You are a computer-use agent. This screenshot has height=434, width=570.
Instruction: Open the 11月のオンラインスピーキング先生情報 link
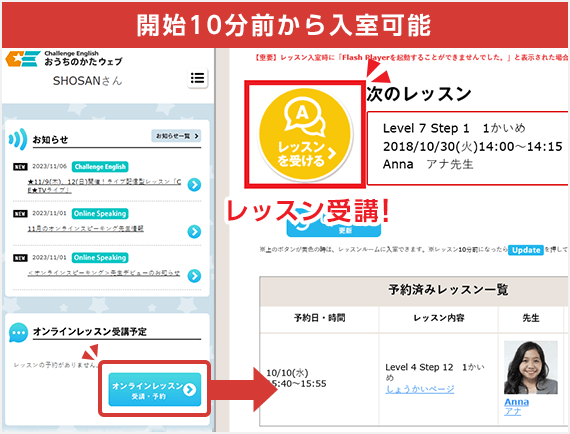(86, 229)
